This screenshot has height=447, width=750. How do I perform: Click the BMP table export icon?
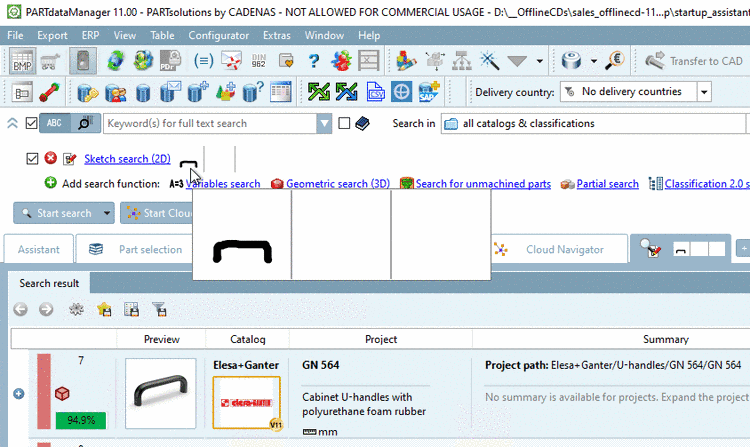click(22, 61)
